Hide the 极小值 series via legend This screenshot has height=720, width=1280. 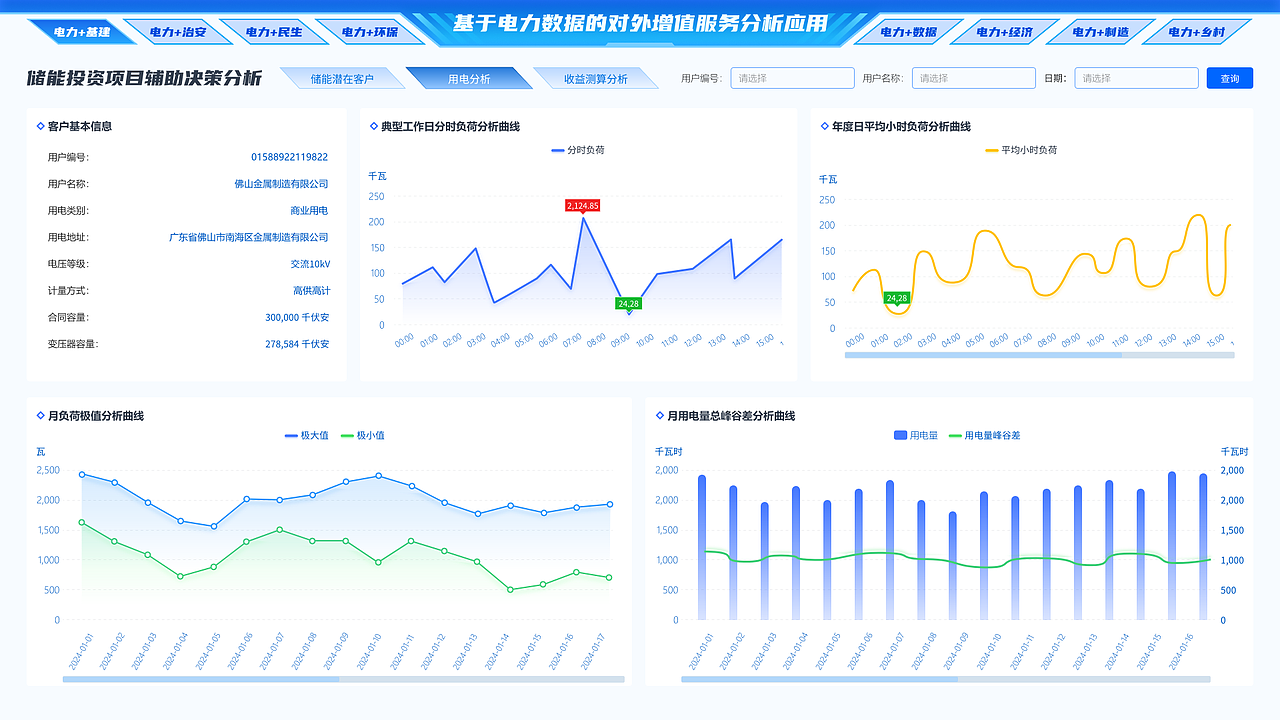[x=363, y=436]
